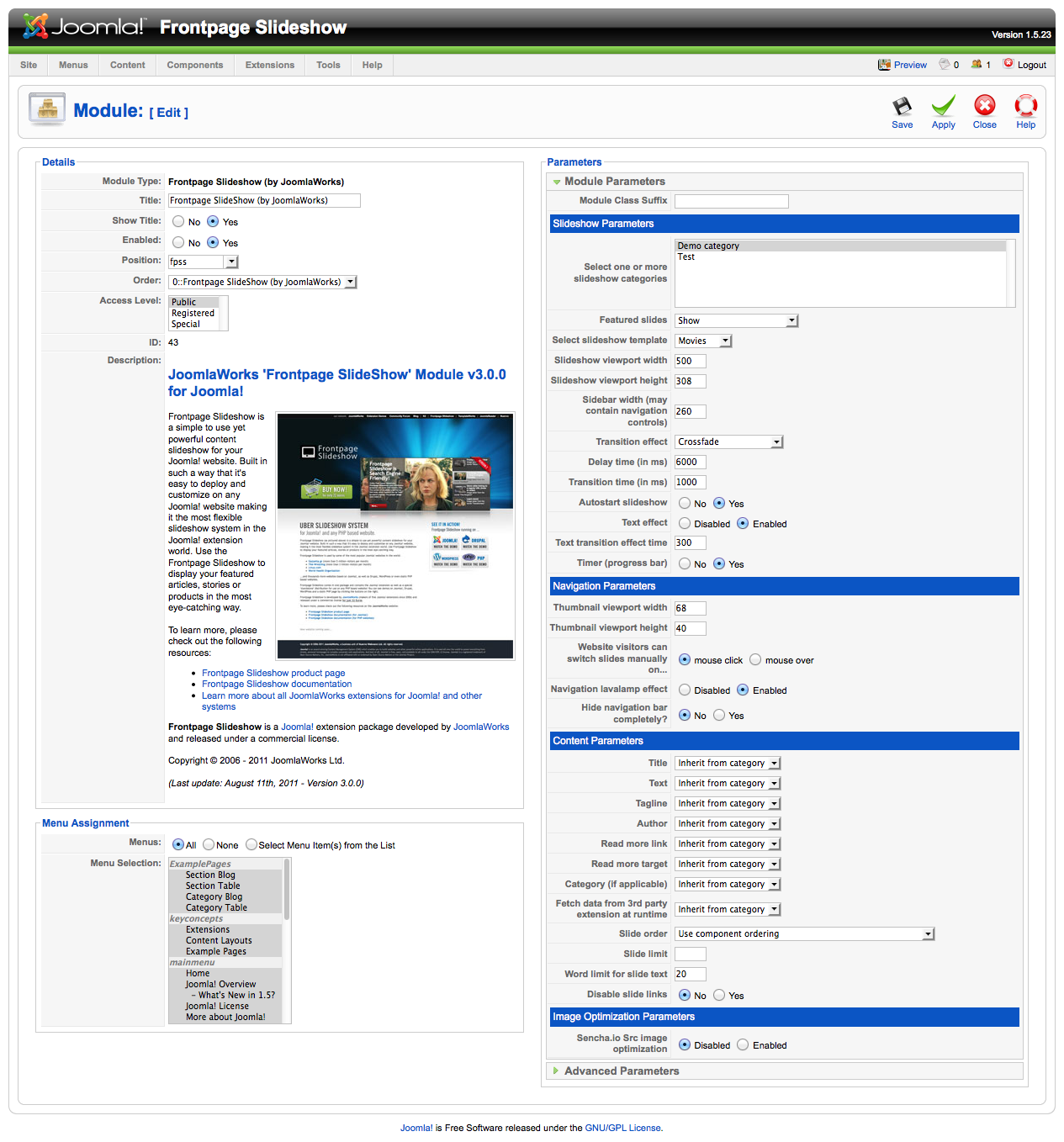Image resolution: width=1064 pixels, height=1142 pixels.
Task: Enable Sencha.io Src image optimization
Action: 743,1045
